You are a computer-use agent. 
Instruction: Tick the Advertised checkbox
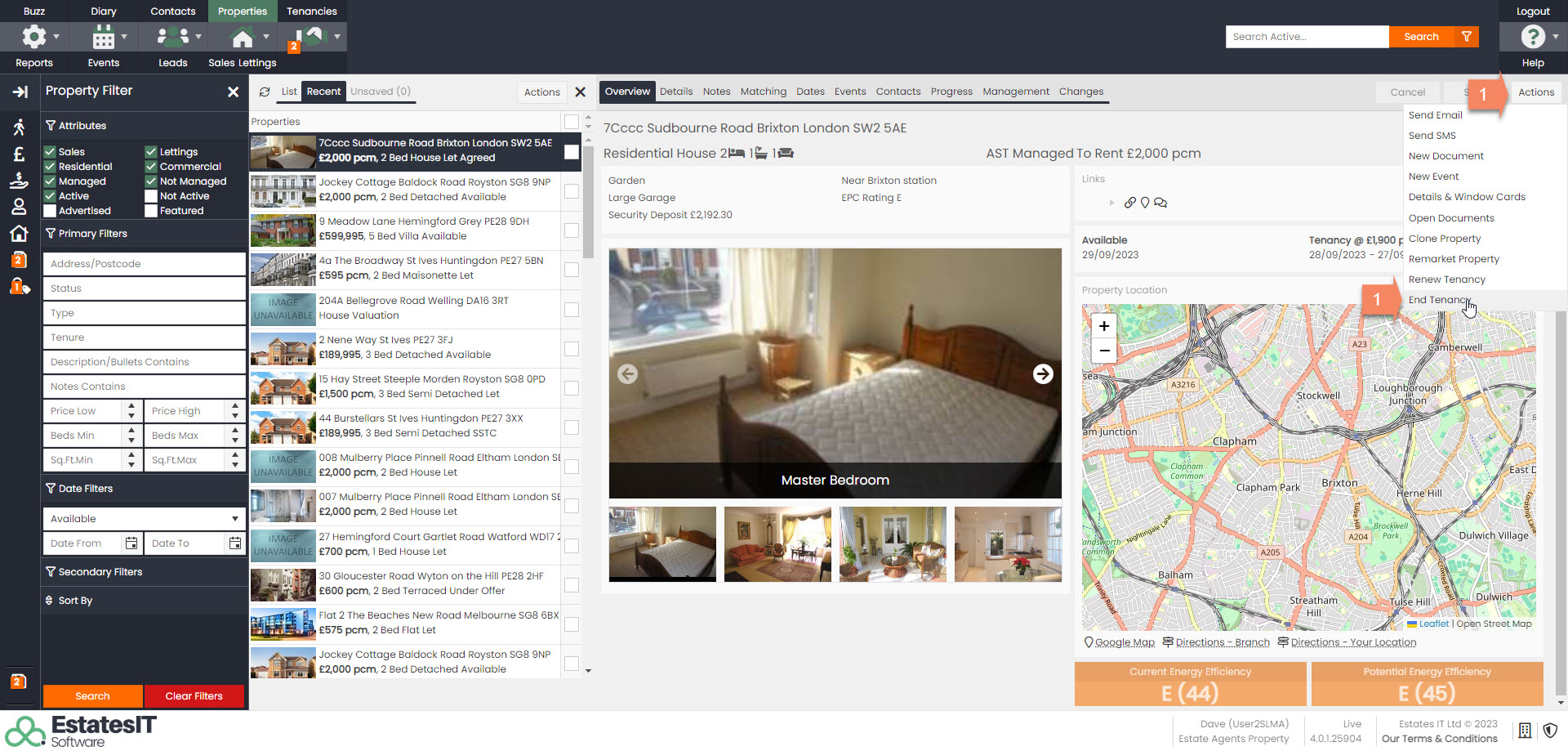click(x=50, y=211)
